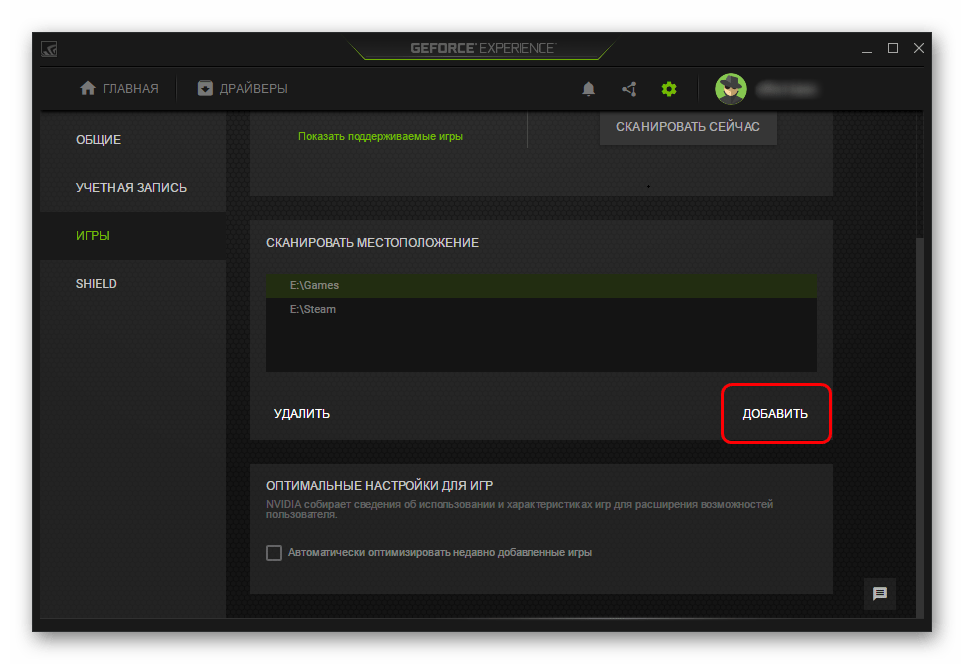Click the ДОБАВИТЬ button
This screenshot has width=964, height=664.
(x=775, y=413)
